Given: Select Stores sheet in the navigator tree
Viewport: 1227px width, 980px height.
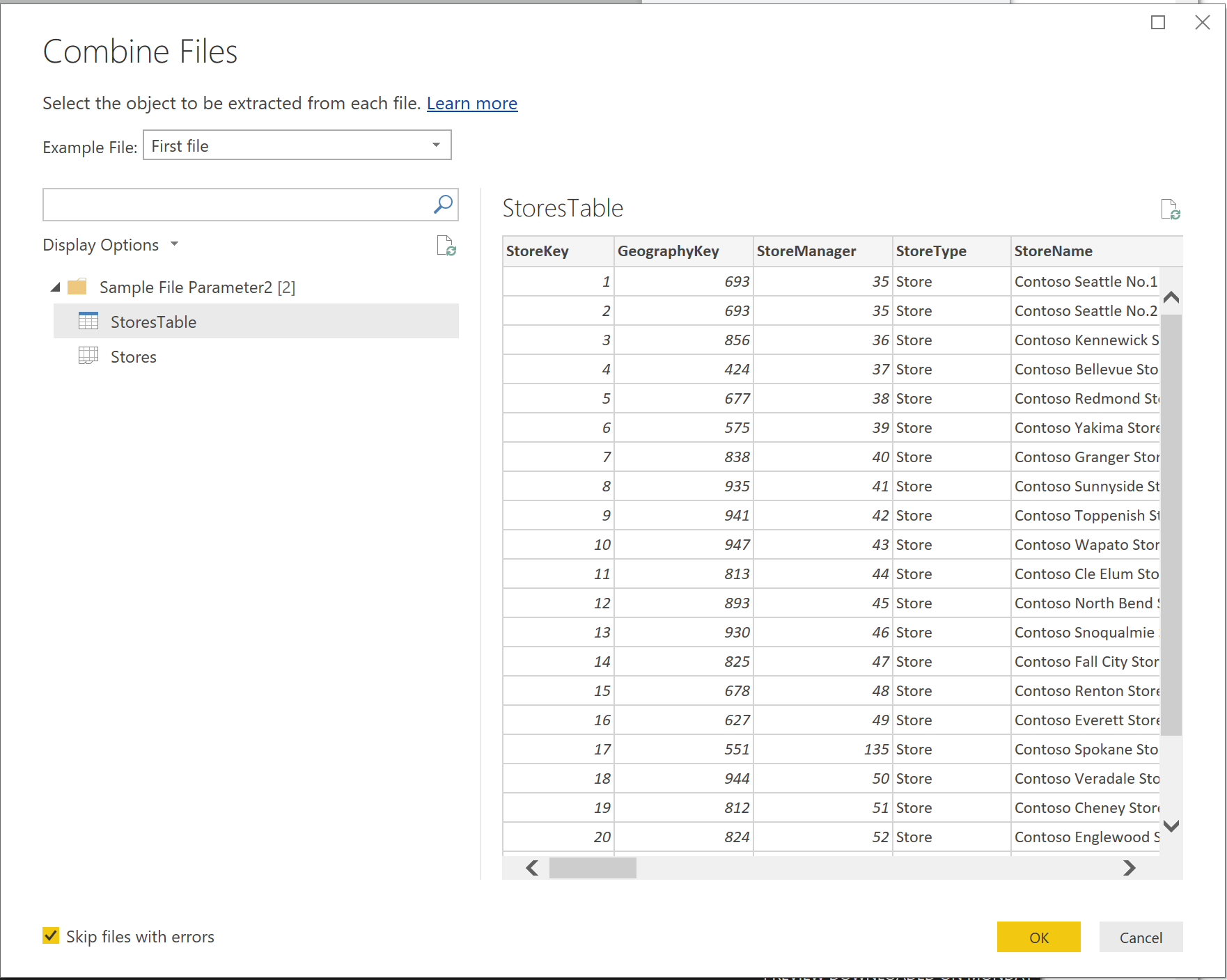Looking at the screenshot, I should [x=256, y=356].
